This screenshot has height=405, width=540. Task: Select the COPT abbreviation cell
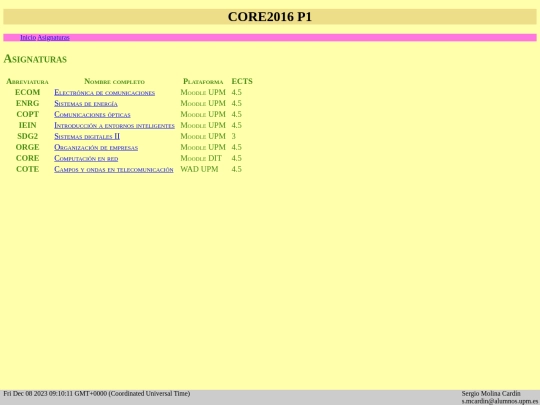[27, 114]
